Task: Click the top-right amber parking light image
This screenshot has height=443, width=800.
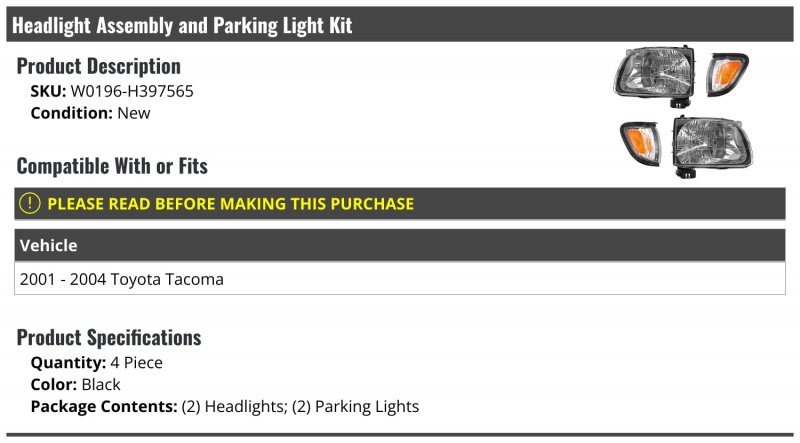Action: [x=727, y=75]
